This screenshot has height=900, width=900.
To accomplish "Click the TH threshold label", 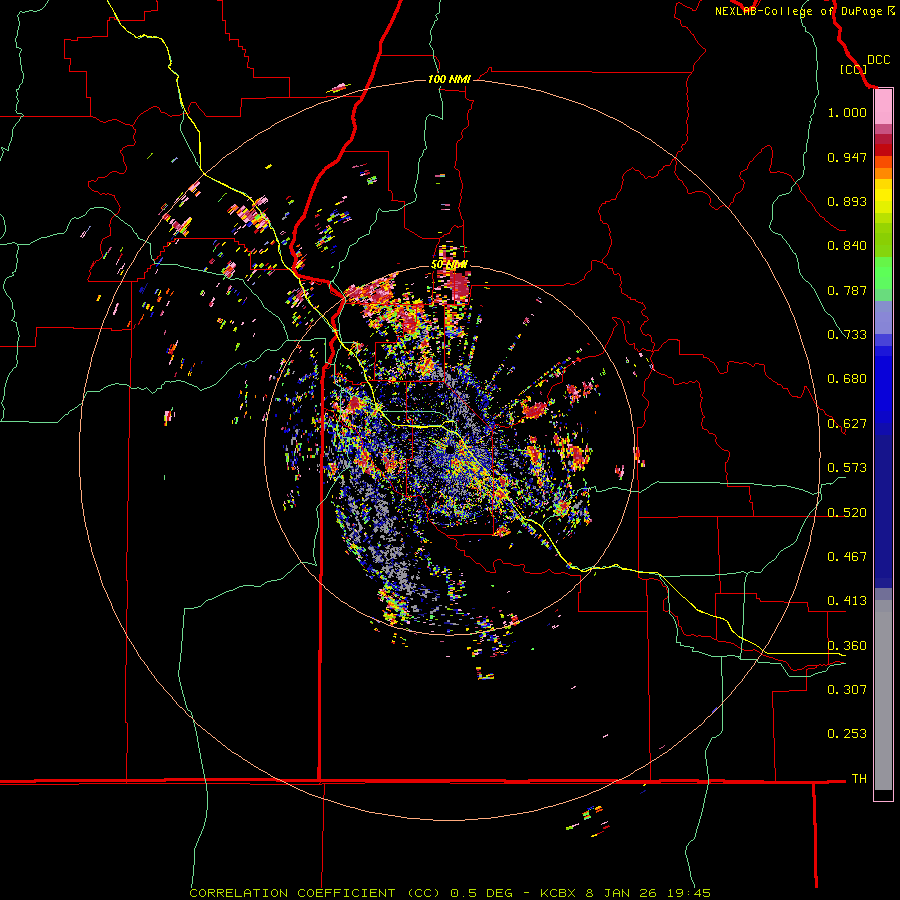I will (x=859, y=779).
